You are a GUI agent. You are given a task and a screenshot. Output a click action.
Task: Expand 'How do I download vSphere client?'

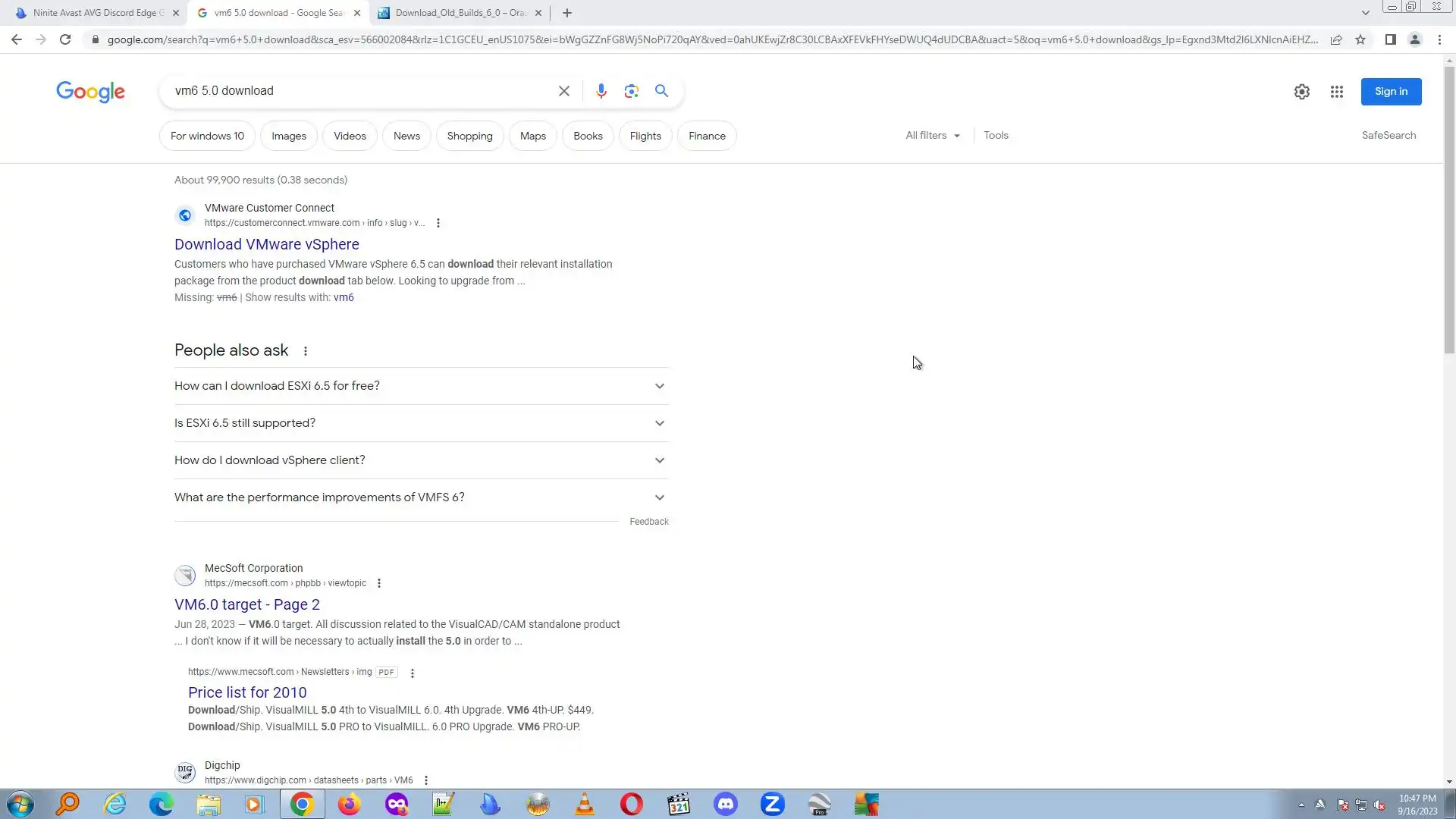(421, 460)
